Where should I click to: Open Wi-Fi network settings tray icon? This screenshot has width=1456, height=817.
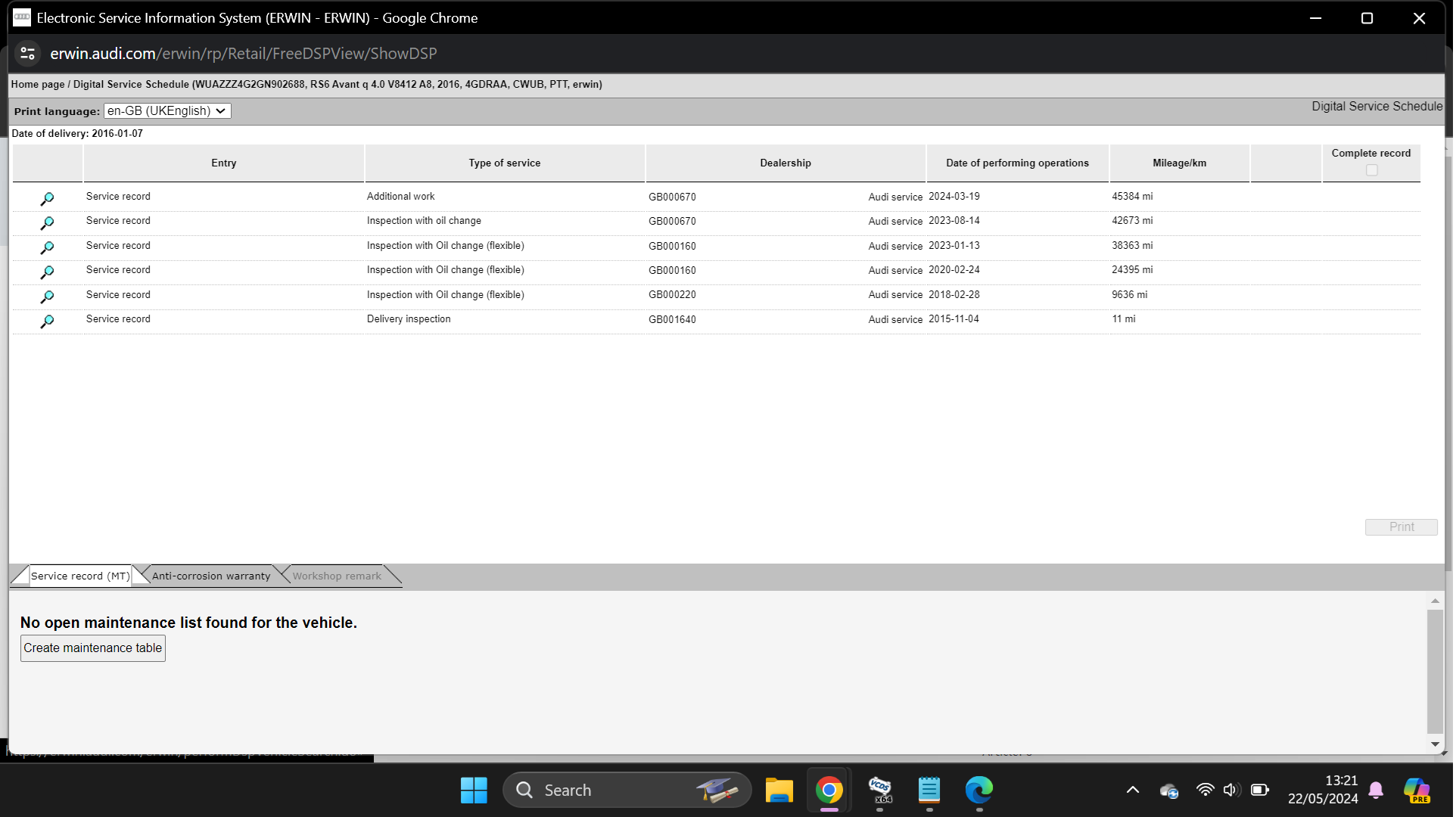1207,791
